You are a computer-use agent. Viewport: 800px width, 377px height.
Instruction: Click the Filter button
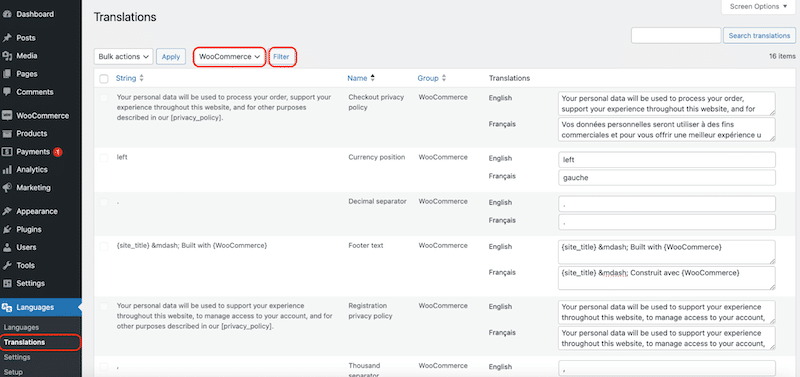pyautogui.click(x=281, y=57)
